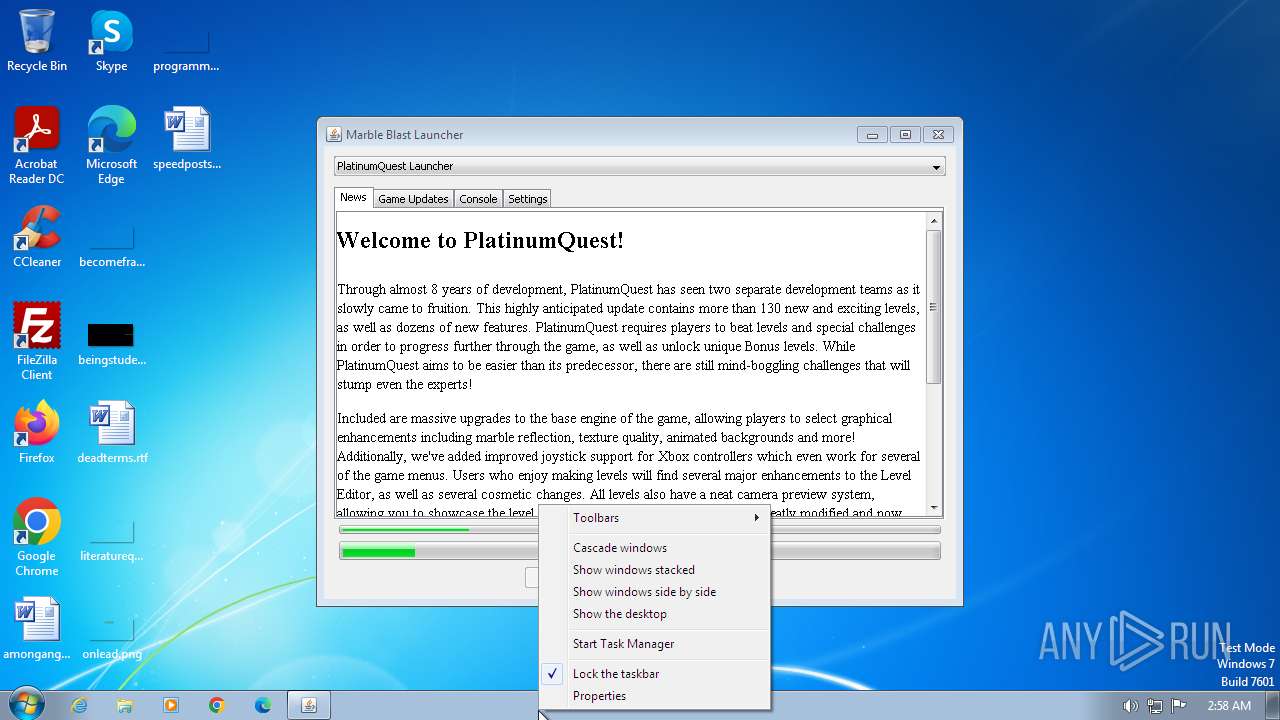Close the Marble Blast Launcher window
This screenshot has width=1280, height=720.
point(938,135)
